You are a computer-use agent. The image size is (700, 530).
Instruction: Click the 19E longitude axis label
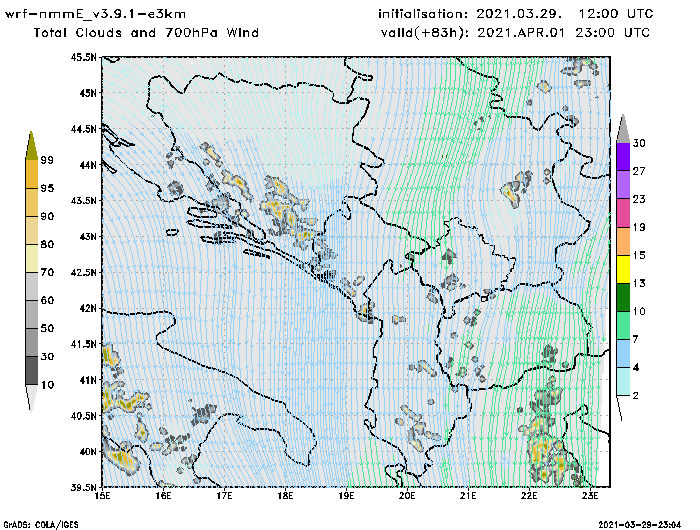pyautogui.click(x=346, y=496)
